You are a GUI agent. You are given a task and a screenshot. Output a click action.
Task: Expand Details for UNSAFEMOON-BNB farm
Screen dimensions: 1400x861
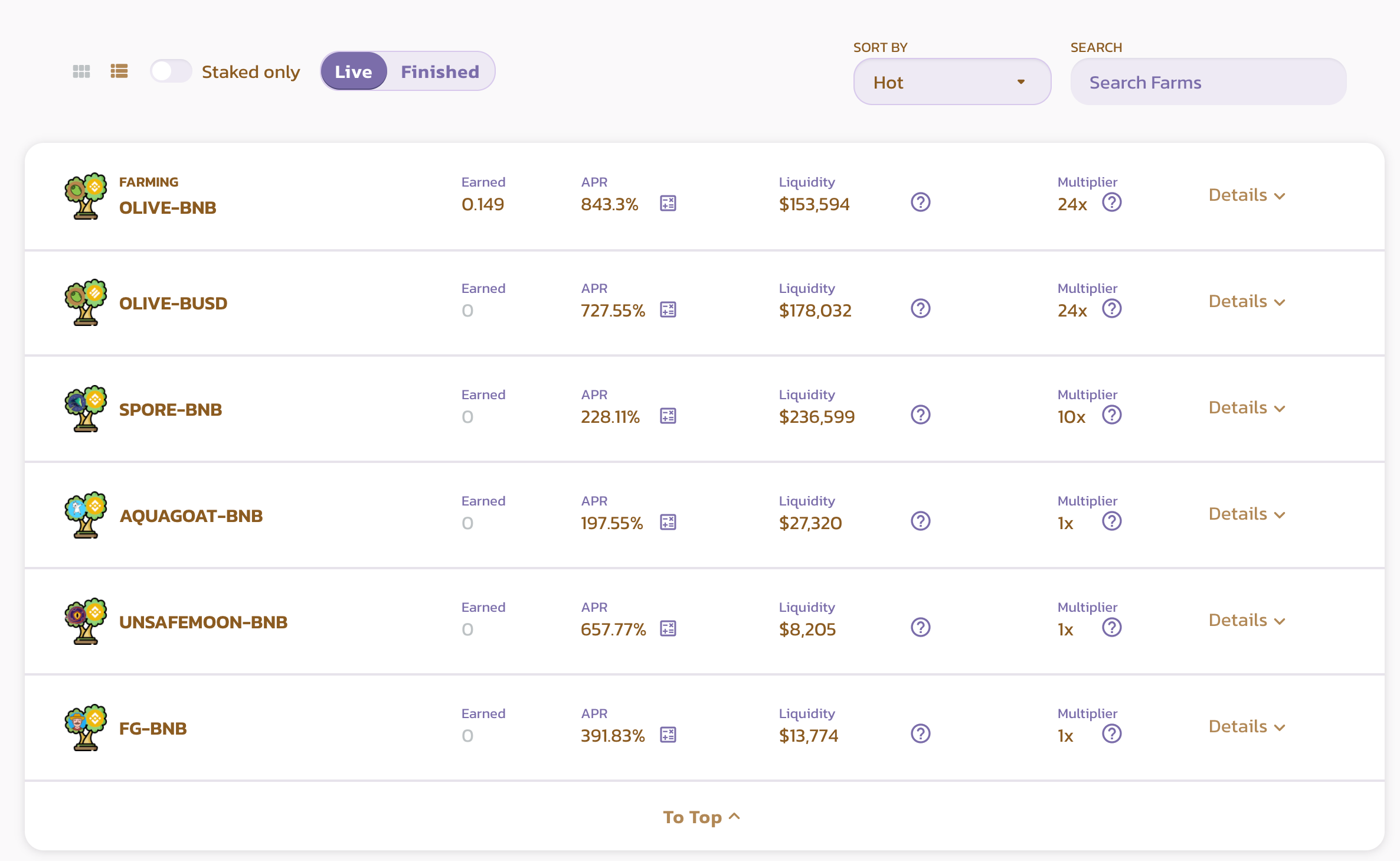coord(1246,621)
